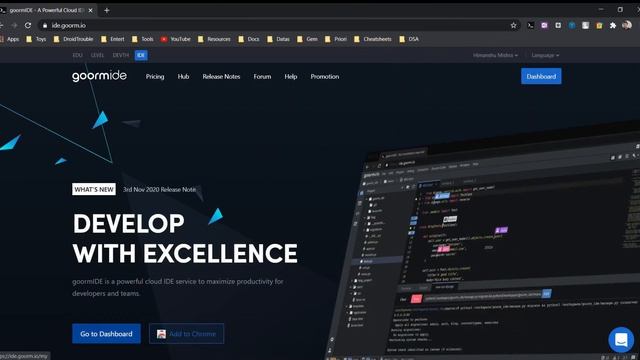Open the Toys bookmark folder
Image resolution: width=640 pixels, height=360 pixels.
pyautogui.click(x=36, y=39)
